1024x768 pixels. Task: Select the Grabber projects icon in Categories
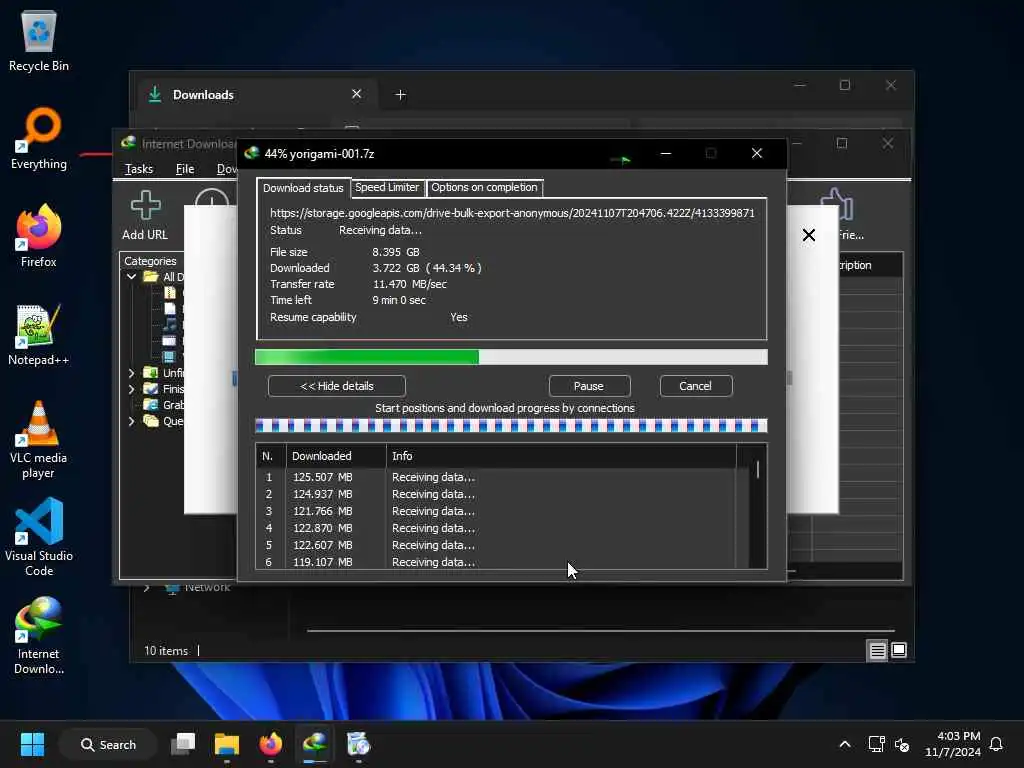[151, 405]
